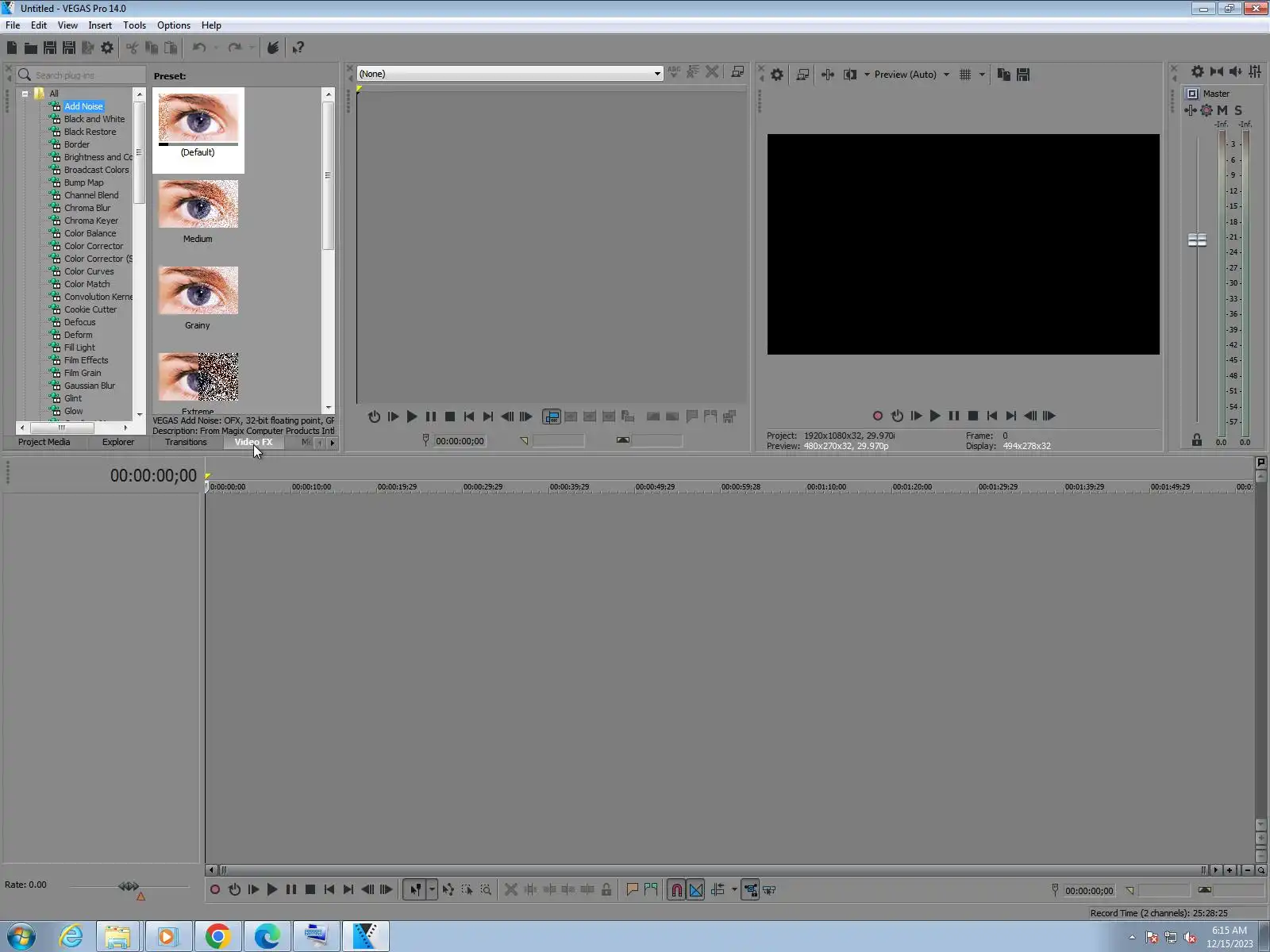
Task: Open the Redo history dropdown arrow
Action: (252, 48)
